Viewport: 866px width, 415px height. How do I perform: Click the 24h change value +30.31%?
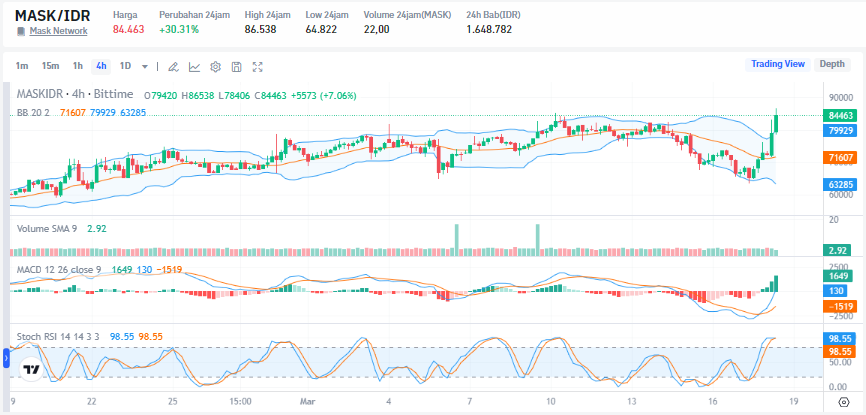point(179,29)
